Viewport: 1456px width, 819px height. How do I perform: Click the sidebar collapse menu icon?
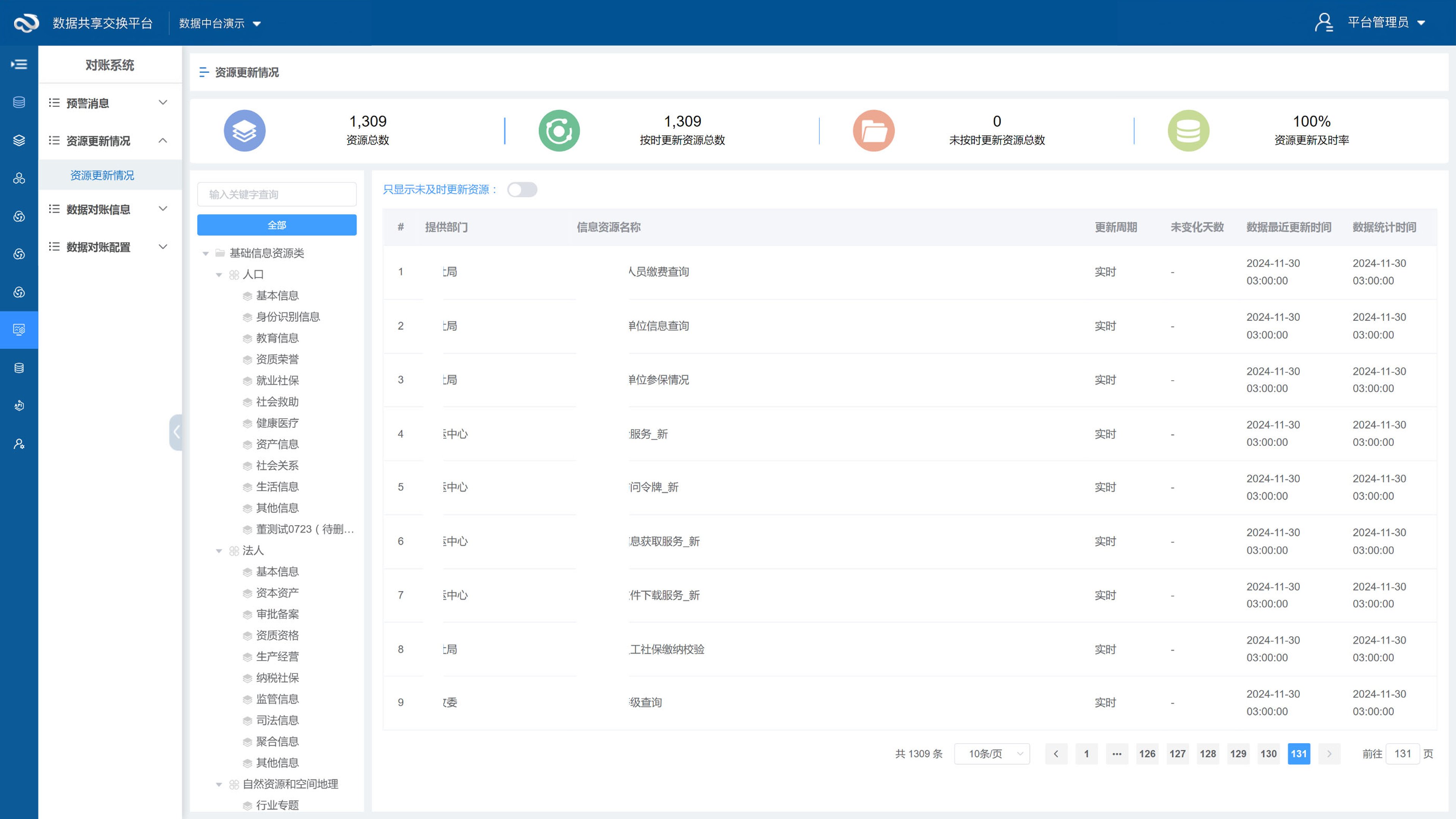19,64
